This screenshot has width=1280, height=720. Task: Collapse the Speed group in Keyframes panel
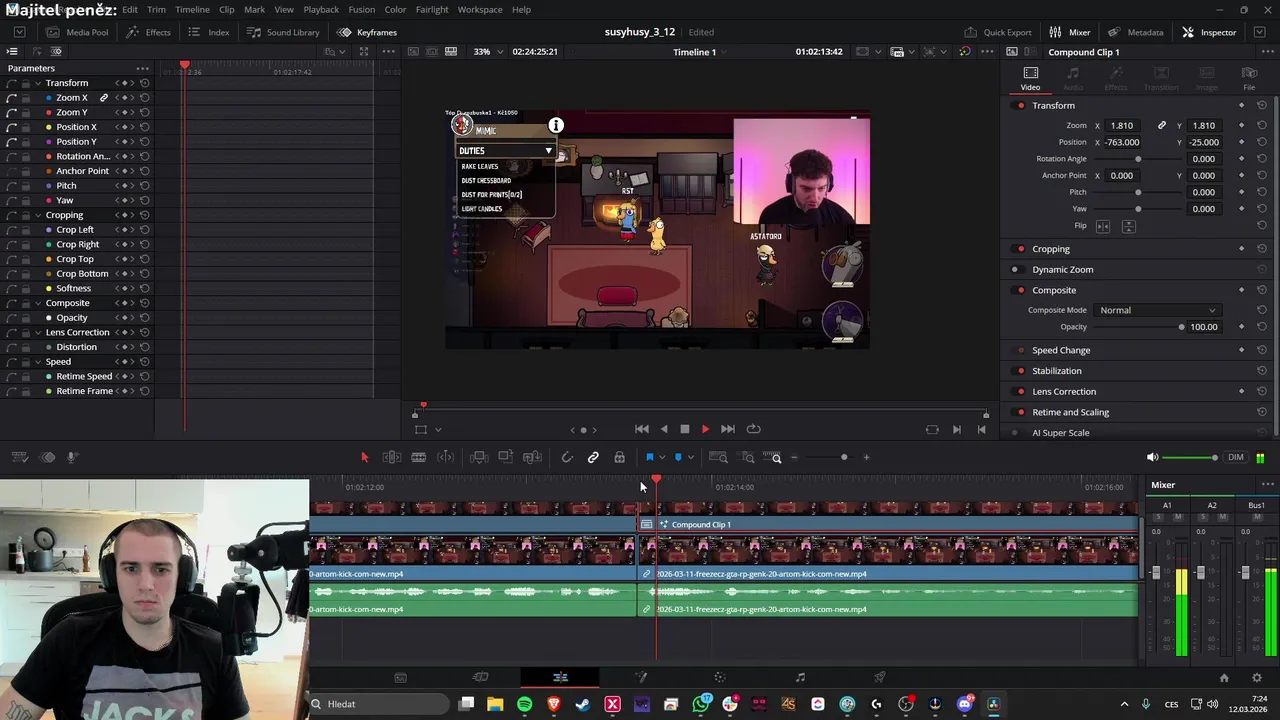38,362
